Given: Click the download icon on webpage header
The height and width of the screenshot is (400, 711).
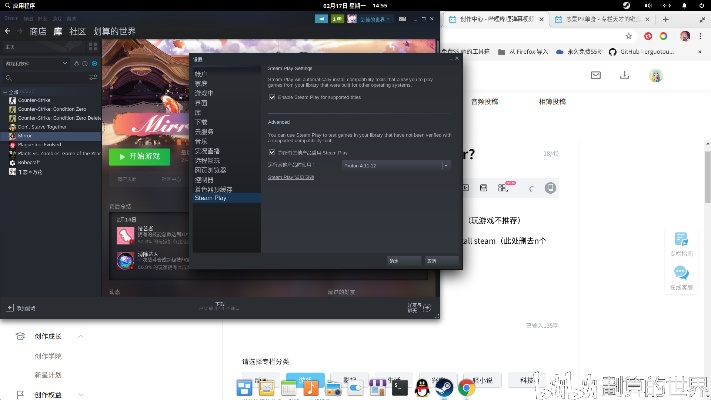Looking at the screenshot, I should coord(625,75).
